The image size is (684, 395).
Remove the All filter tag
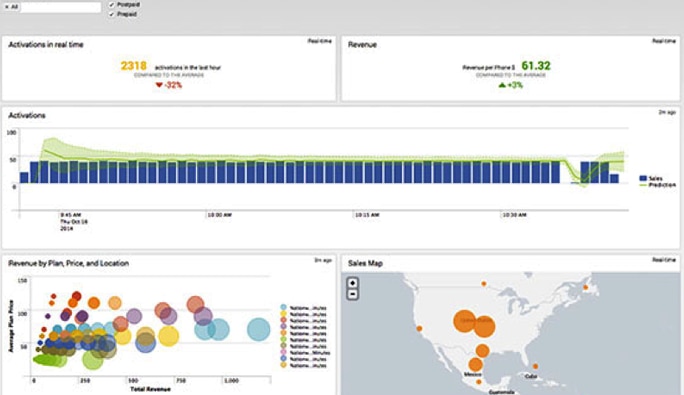pyautogui.click(x=7, y=7)
